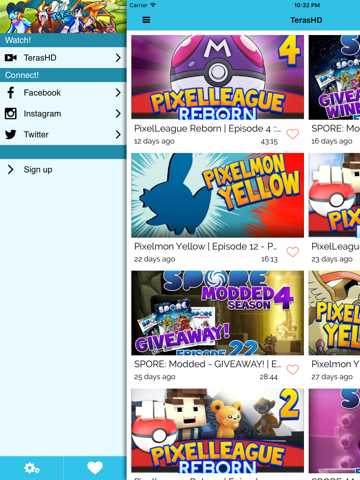
Task: Click title 'Pixelmon Yellow | Episode 12'
Action: 206,247
